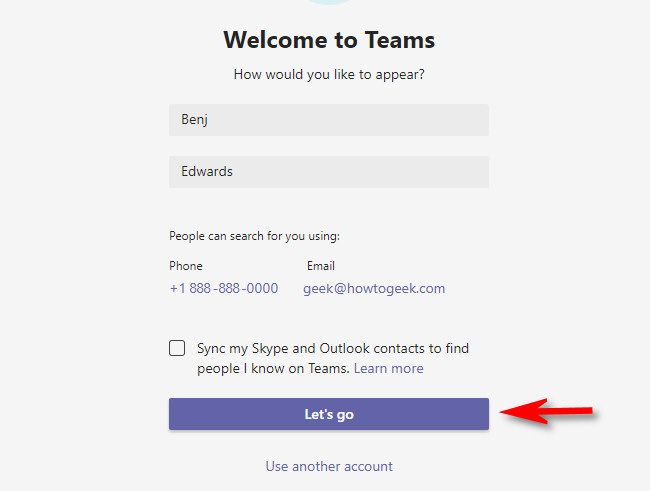Choose Use another account
This screenshot has width=650, height=491.
329,466
